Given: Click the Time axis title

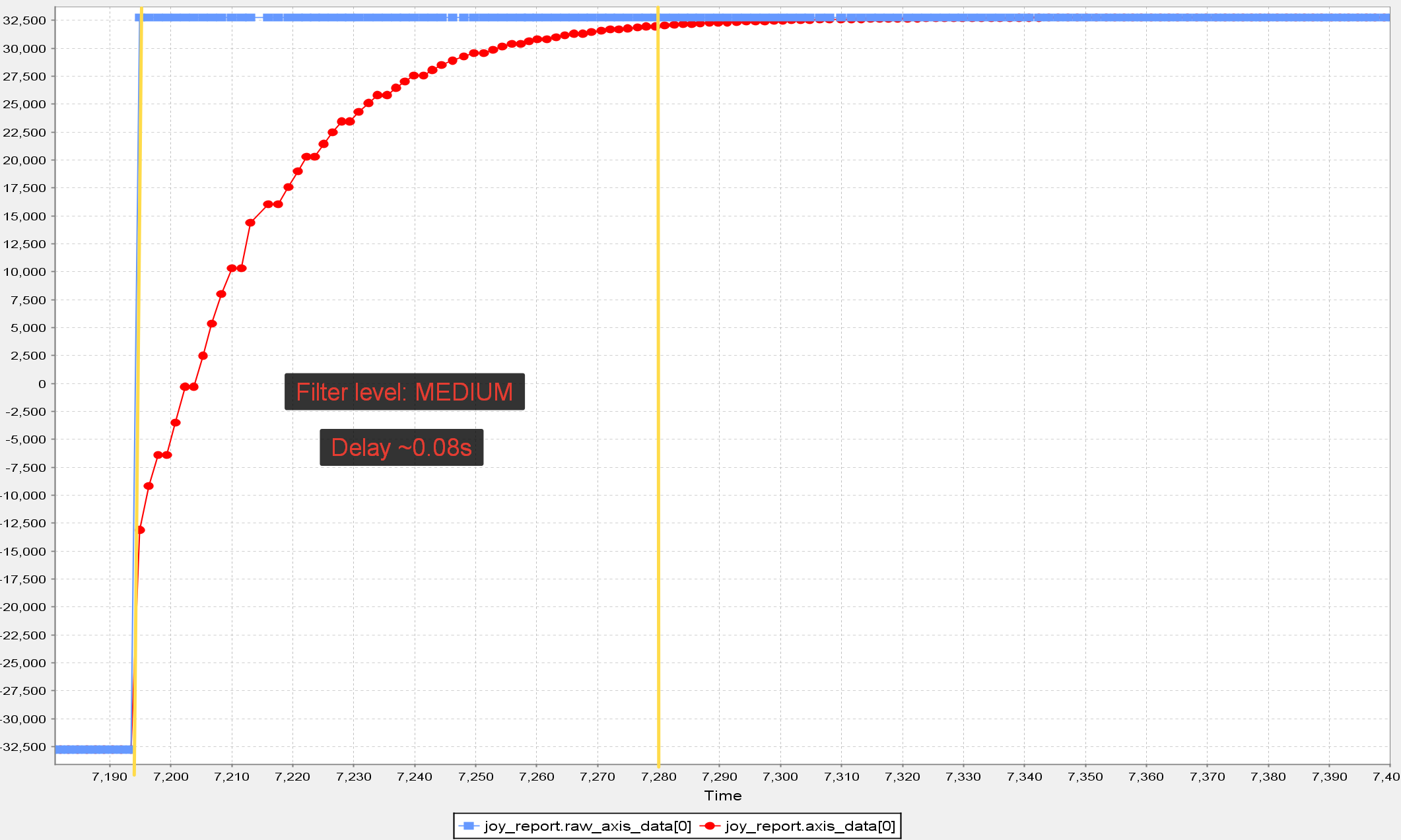Looking at the screenshot, I should [x=723, y=796].
